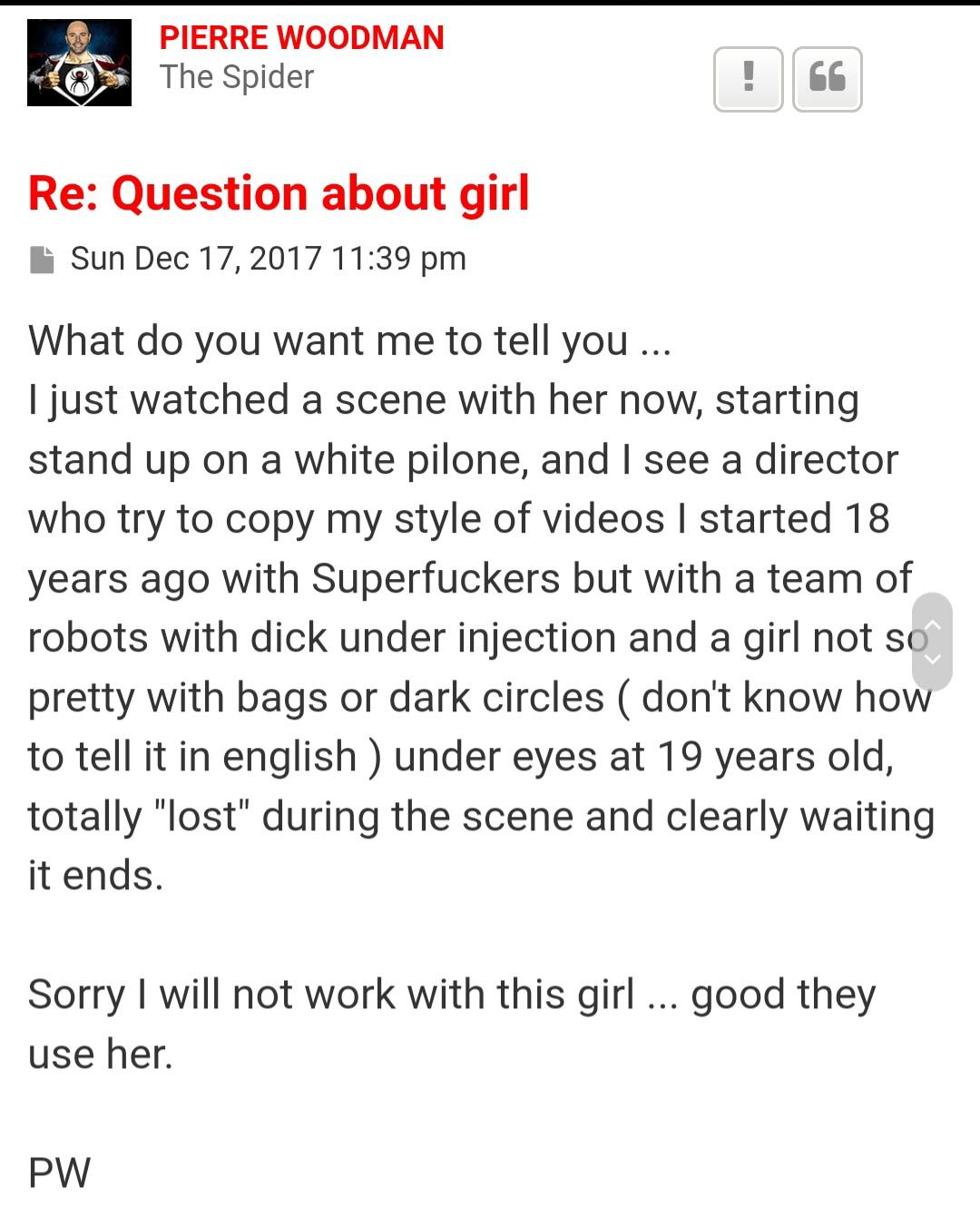Image resolution: width=980 pixels, height=1217 pixels.
Task: Open the PIERRE WOODMAN user profile
Action: [x=301, y=37]
